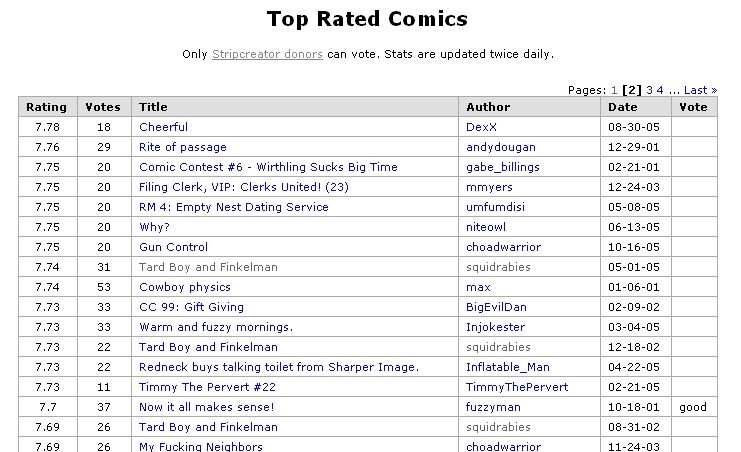Open Comic Contest #6 Wirthling comic
Image resolution: width=741 pixels, height=452 pixels.
coord(268,167)
